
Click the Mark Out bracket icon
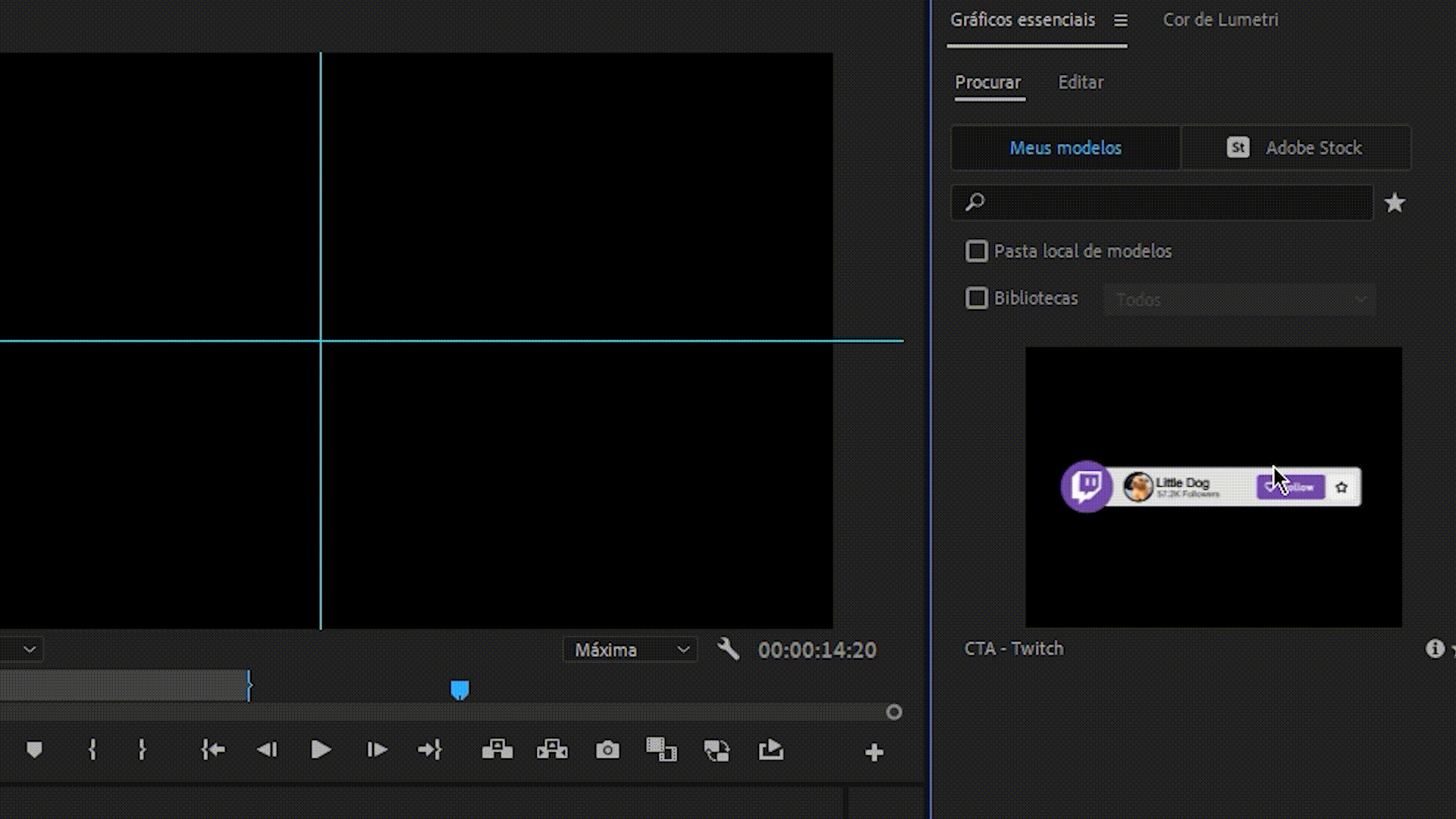click(x=142, y=750)
